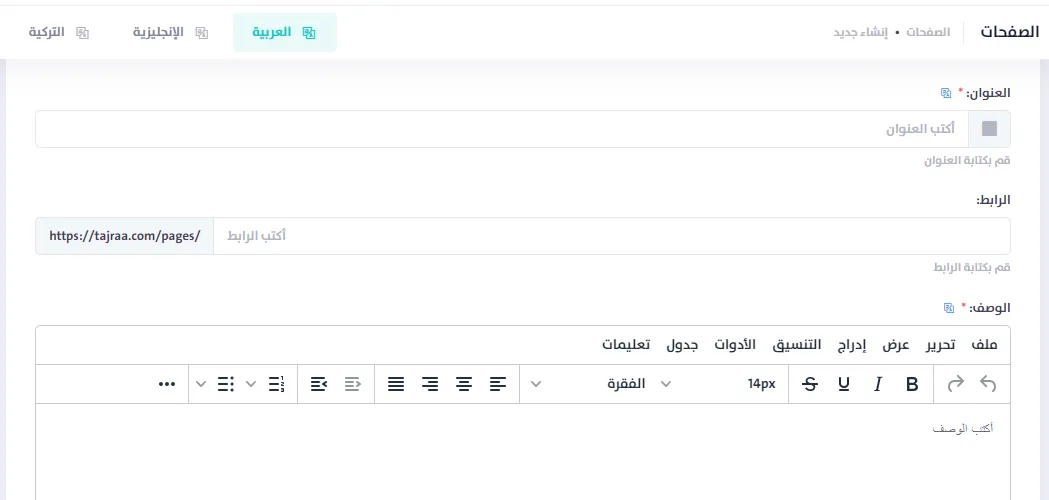Align text left
The image size is (1049, 500).
[x=498, y=384]
